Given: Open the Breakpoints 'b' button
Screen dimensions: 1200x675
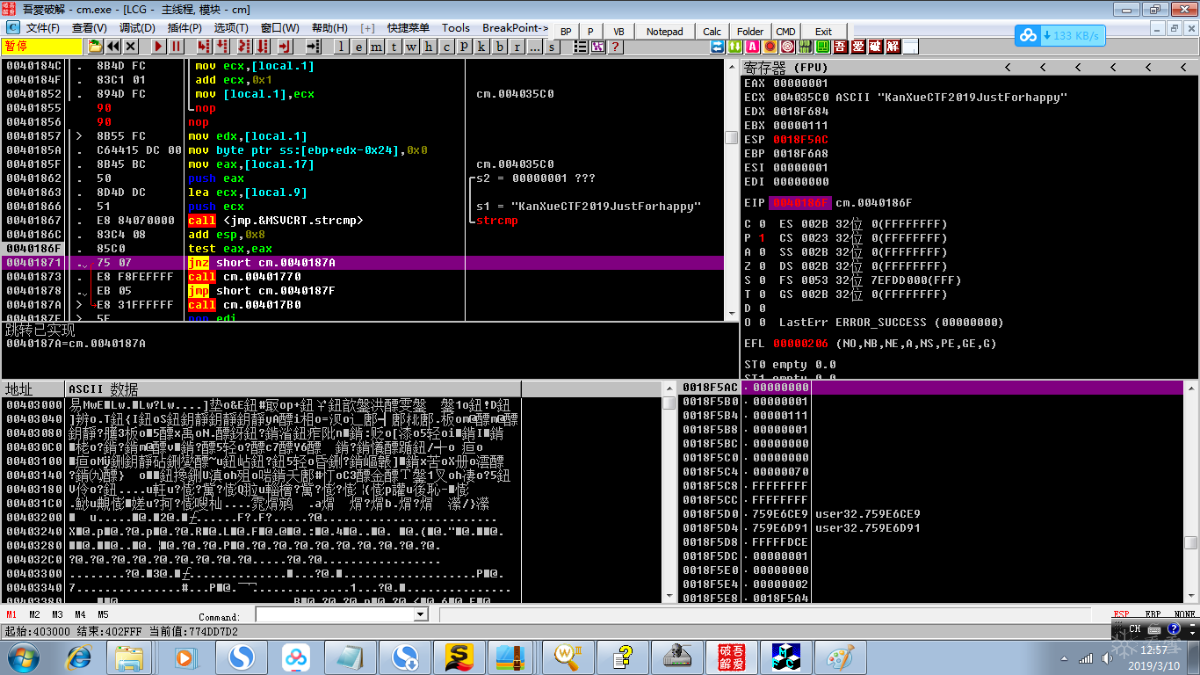Looking at the screenshot, I should pyautogui.click(x=499, y=46).
